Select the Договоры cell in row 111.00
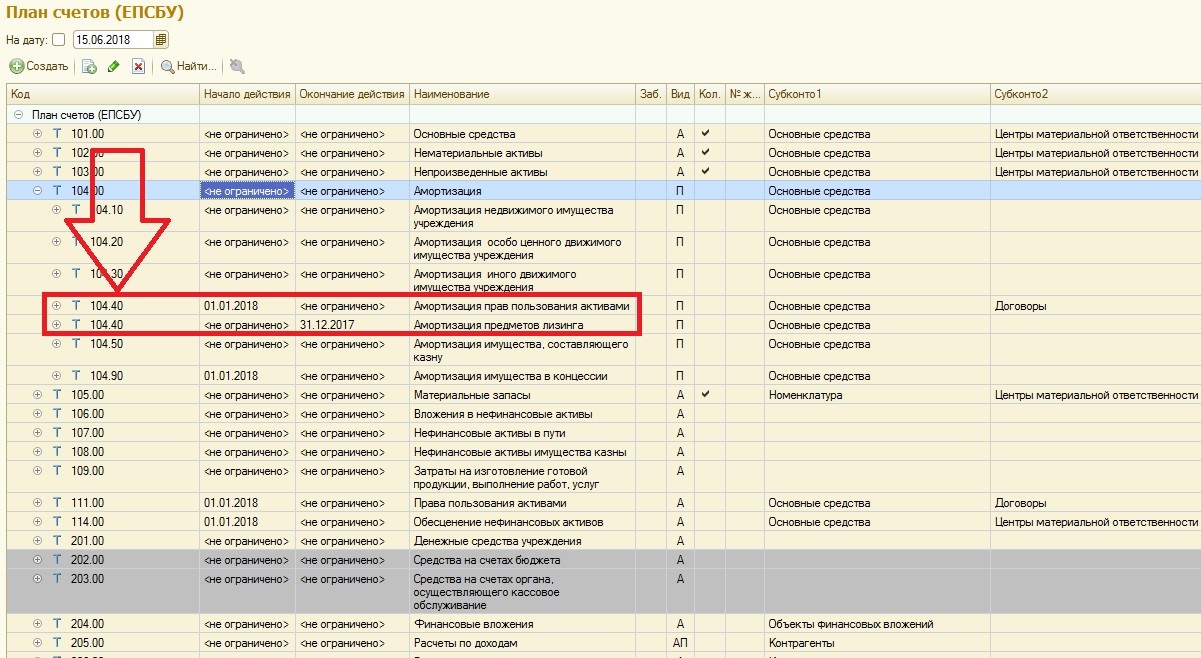Screen dimensions: 1201x658 click(x=1095, y=503)
